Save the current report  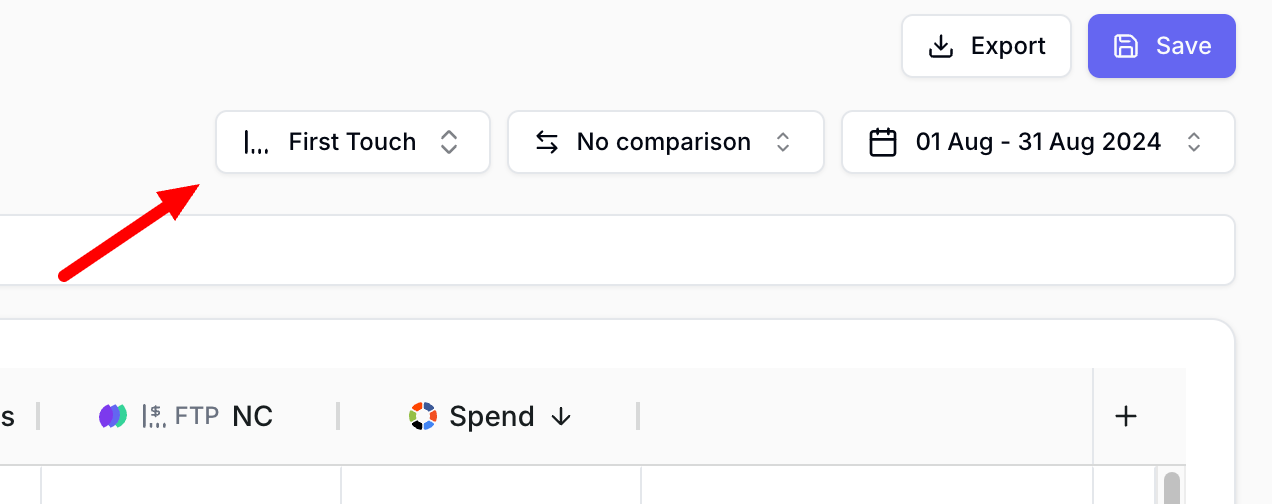tap(1162, 46)
